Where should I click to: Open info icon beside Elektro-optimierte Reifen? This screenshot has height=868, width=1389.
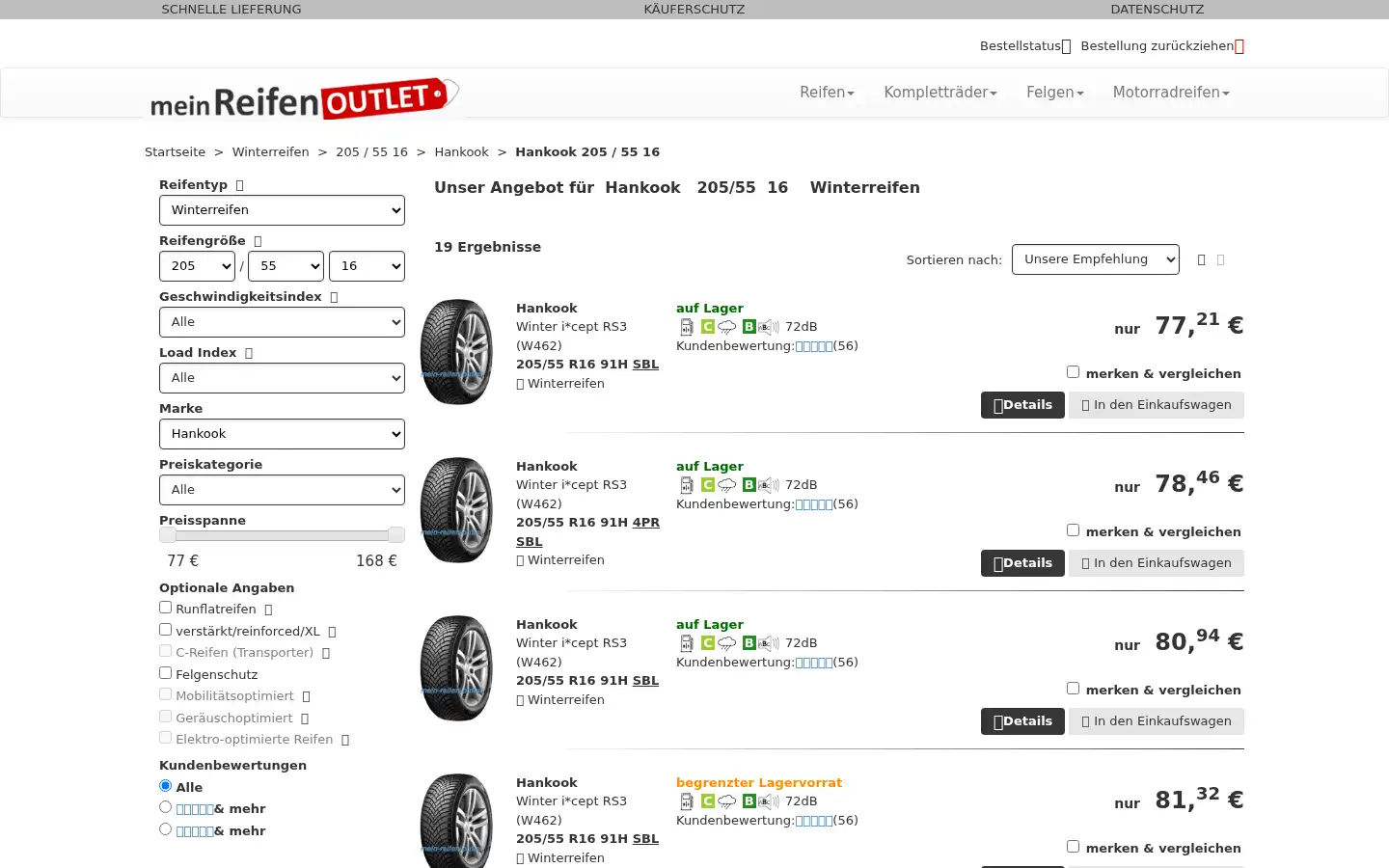(x=345, y=740)
